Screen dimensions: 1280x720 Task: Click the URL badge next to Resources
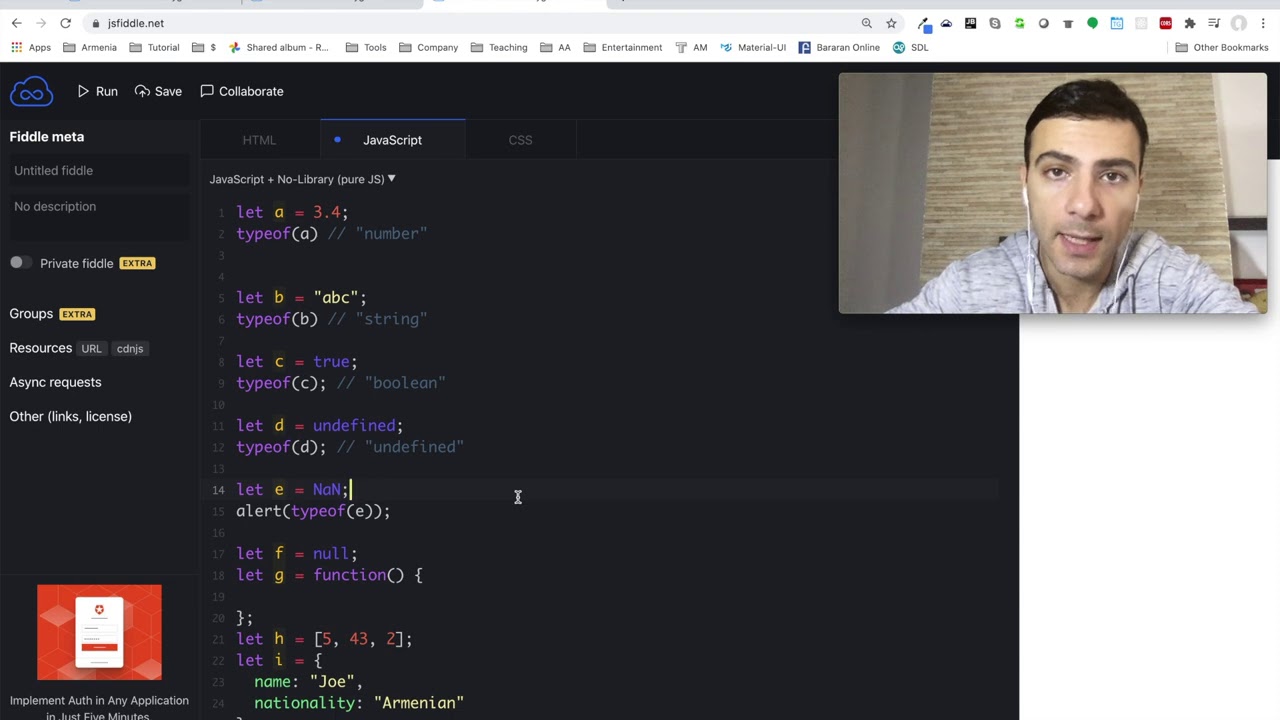(91, 349)
